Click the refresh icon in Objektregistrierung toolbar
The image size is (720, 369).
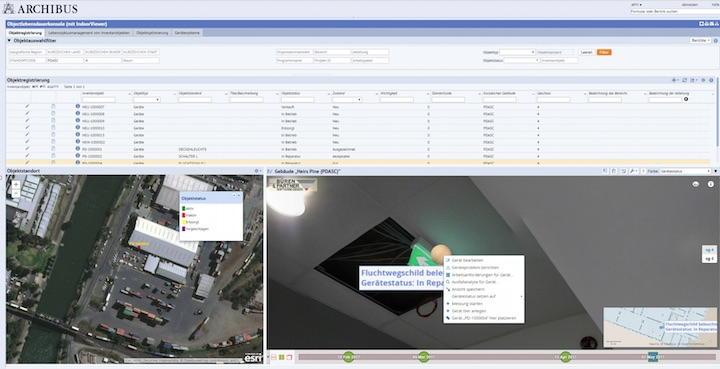[x=685, y=80]
